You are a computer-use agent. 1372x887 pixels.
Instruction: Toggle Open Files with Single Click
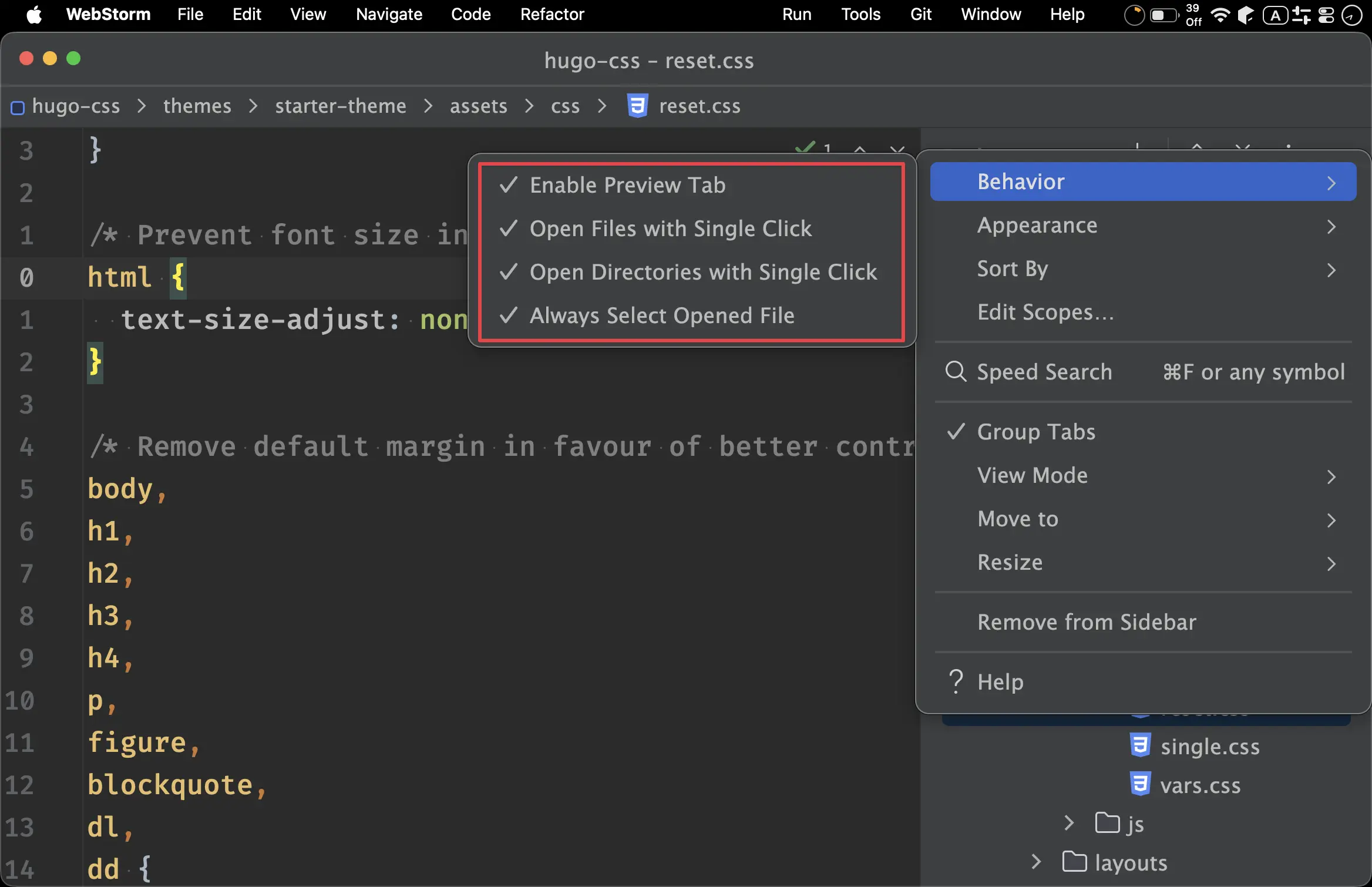click(670, 229)
